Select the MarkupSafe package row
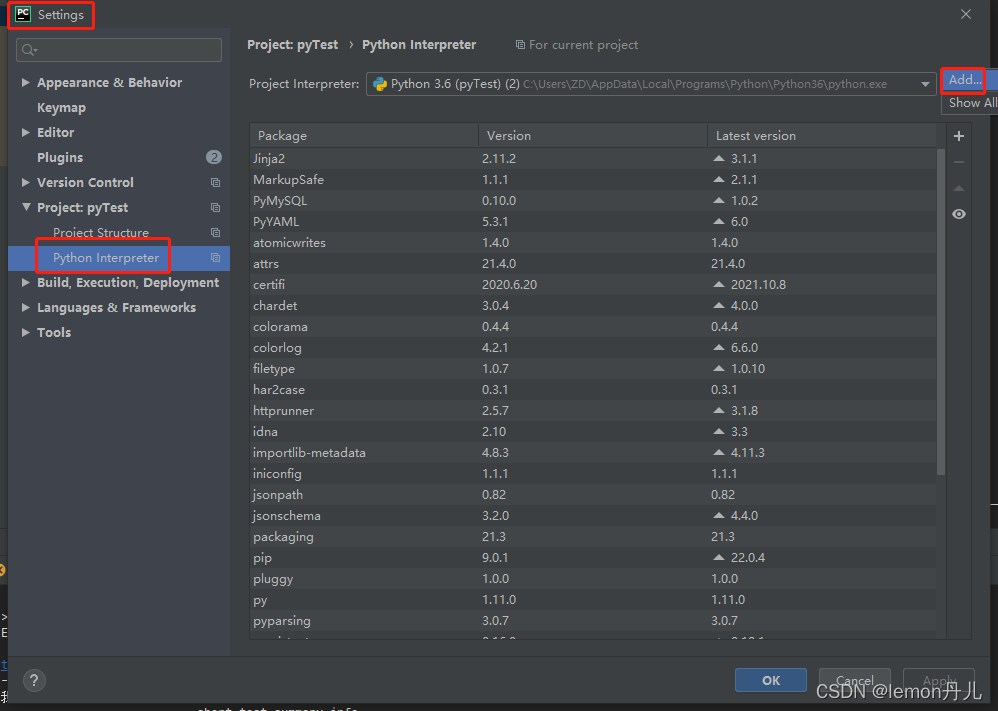998x711 pixels. click(x=593, y=180)
